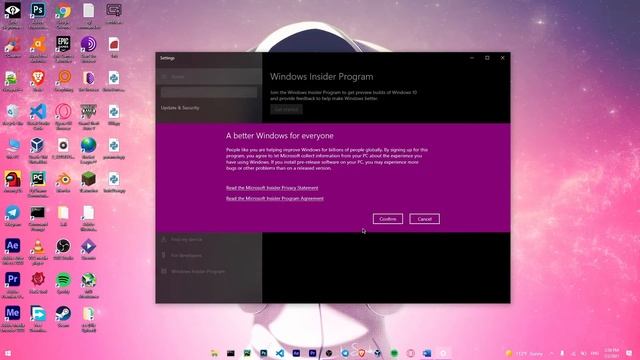Open the Adobe Premiere Pro desktop icon

tap(13, 286)
